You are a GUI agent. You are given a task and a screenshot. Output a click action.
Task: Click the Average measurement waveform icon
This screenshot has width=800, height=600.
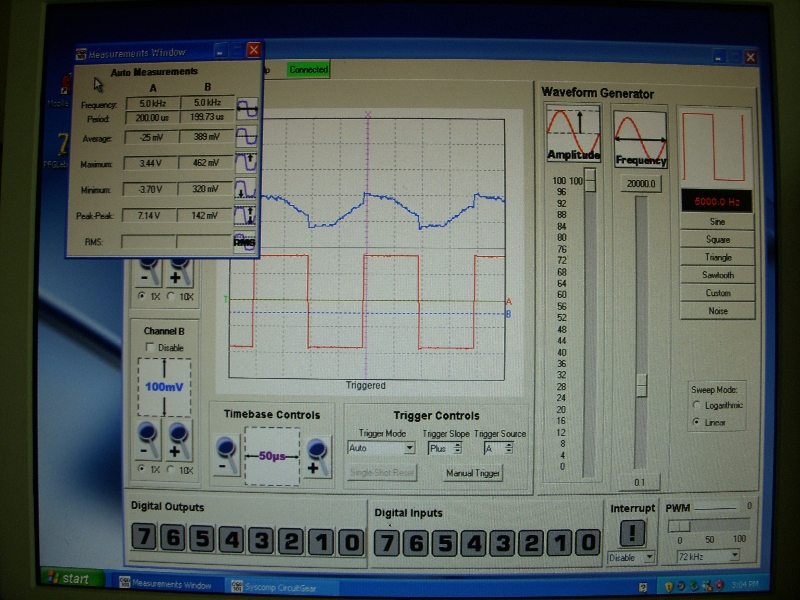247,136
